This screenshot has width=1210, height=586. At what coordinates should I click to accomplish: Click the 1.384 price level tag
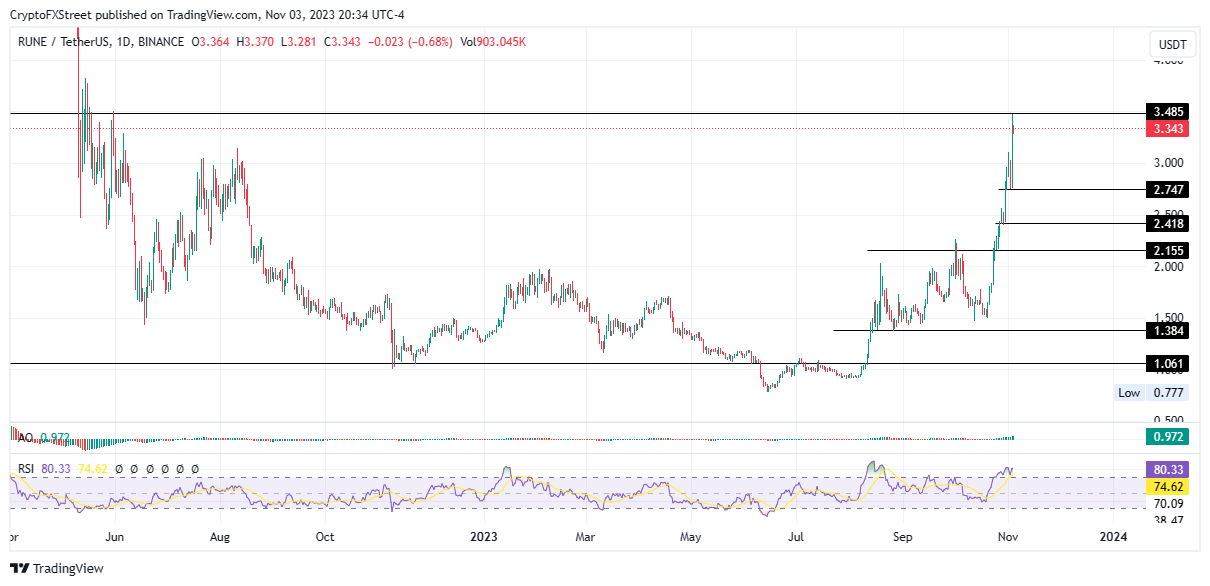pyautogui.click(x=1169, y=330)
